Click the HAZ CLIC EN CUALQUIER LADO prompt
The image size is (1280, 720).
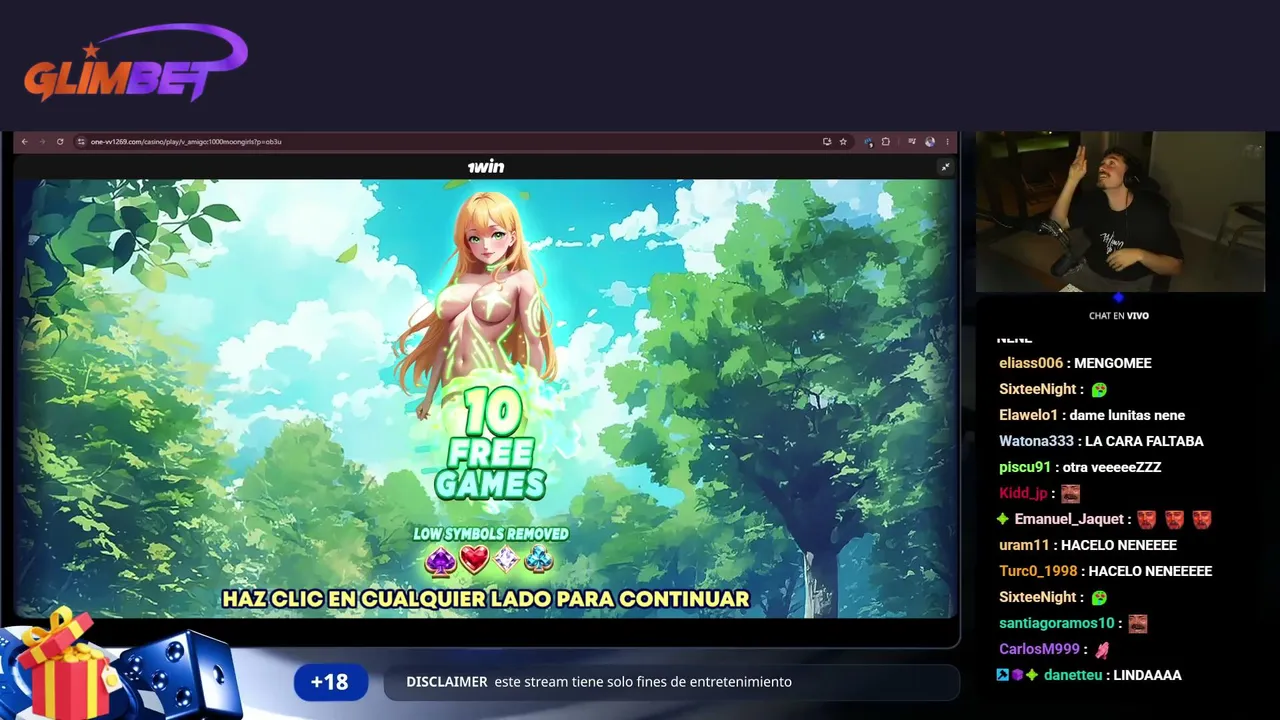[486, 599]
